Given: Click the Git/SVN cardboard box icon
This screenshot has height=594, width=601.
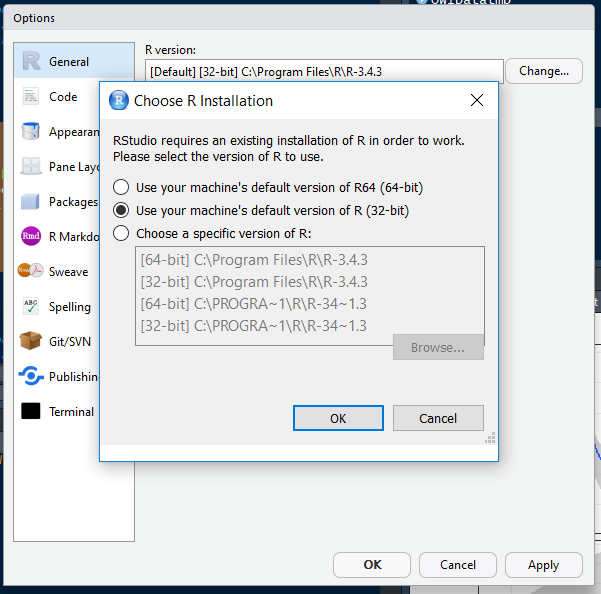Looking at the screenshot, I should coord(31,341).
